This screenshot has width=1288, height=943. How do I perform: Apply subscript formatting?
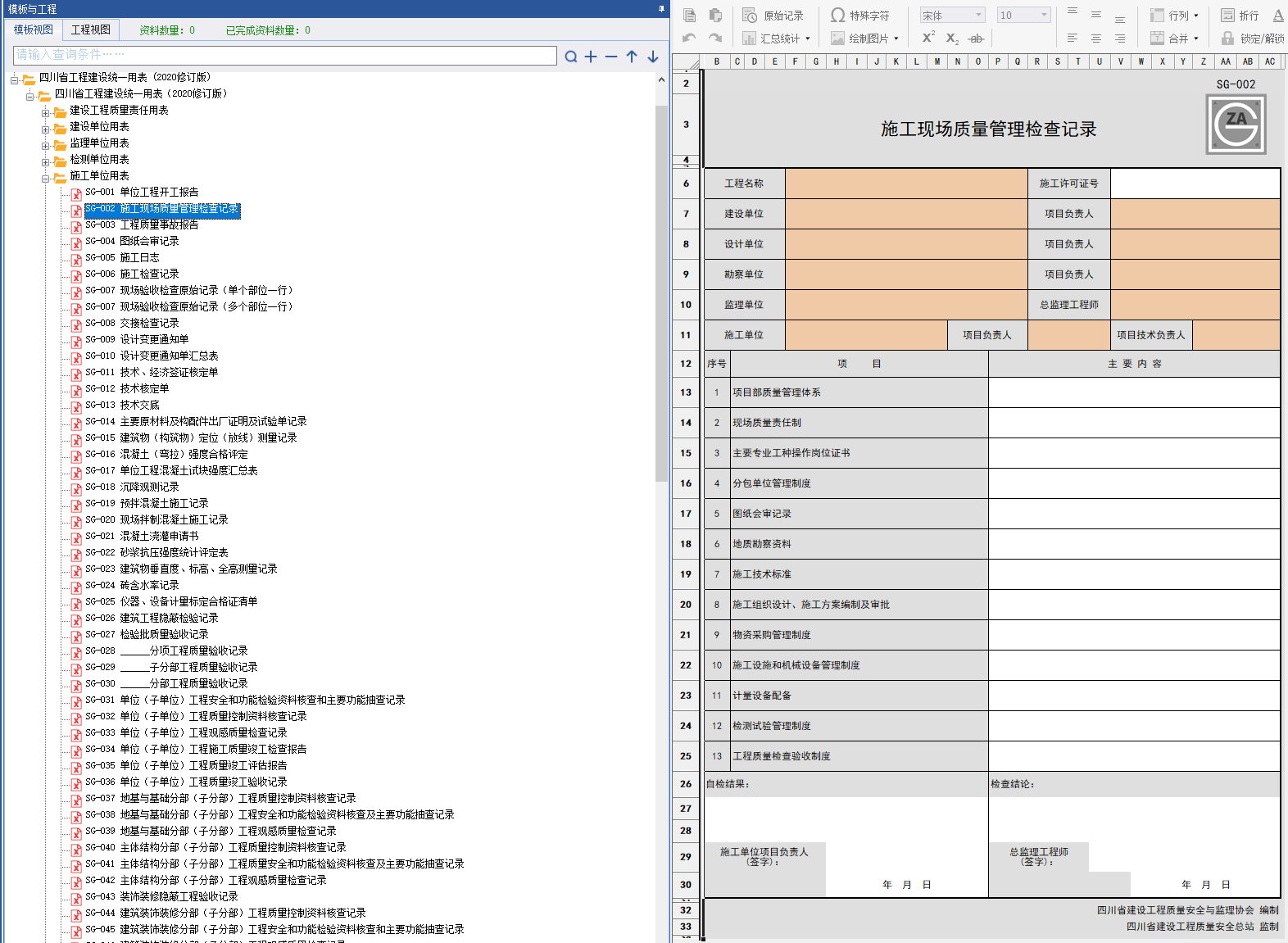click(952, 39)
